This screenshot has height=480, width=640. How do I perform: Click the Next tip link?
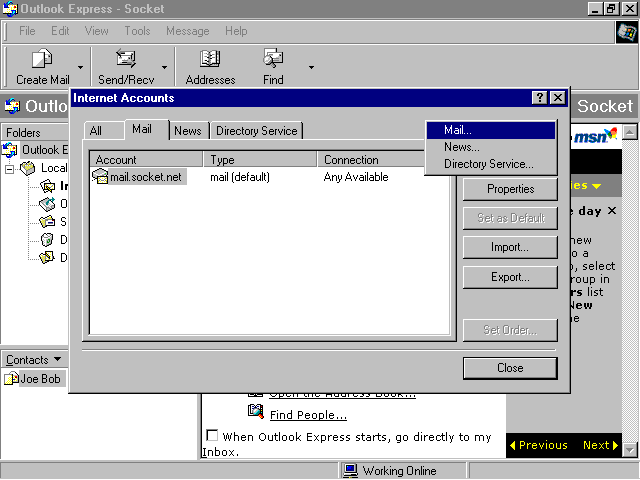coord(600,445)
